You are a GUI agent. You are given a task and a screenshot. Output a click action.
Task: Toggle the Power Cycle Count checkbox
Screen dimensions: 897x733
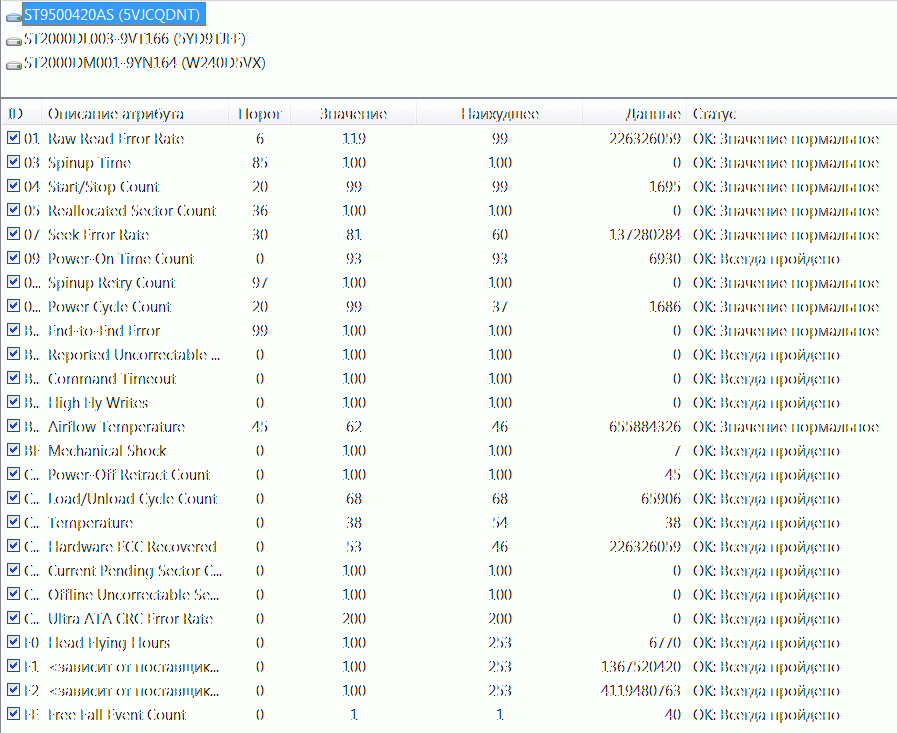coord(14,306)
